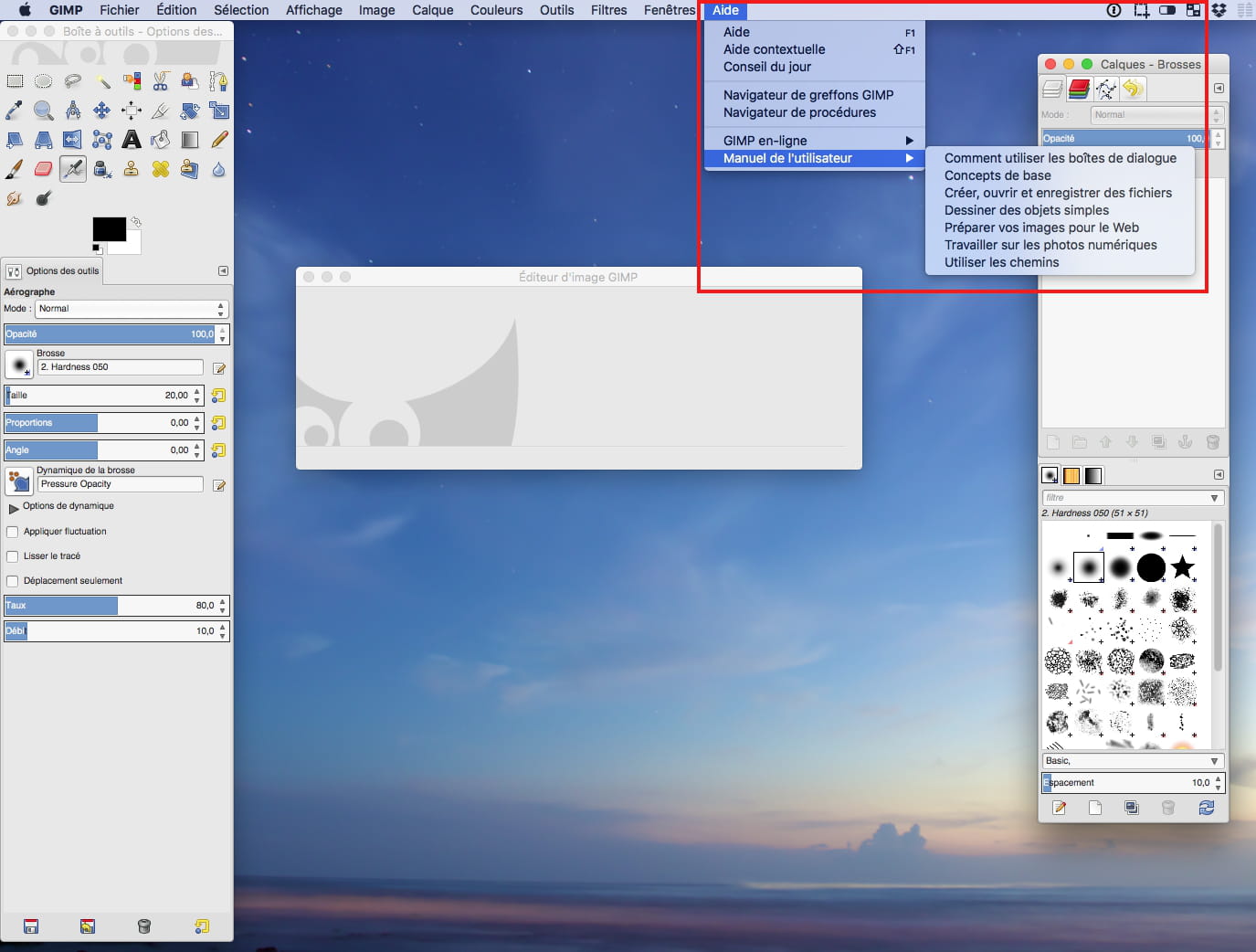Switch to the Paths tab in Calques panel
This screenshot has width=1256, height=952.
[x=1106, y=89]
